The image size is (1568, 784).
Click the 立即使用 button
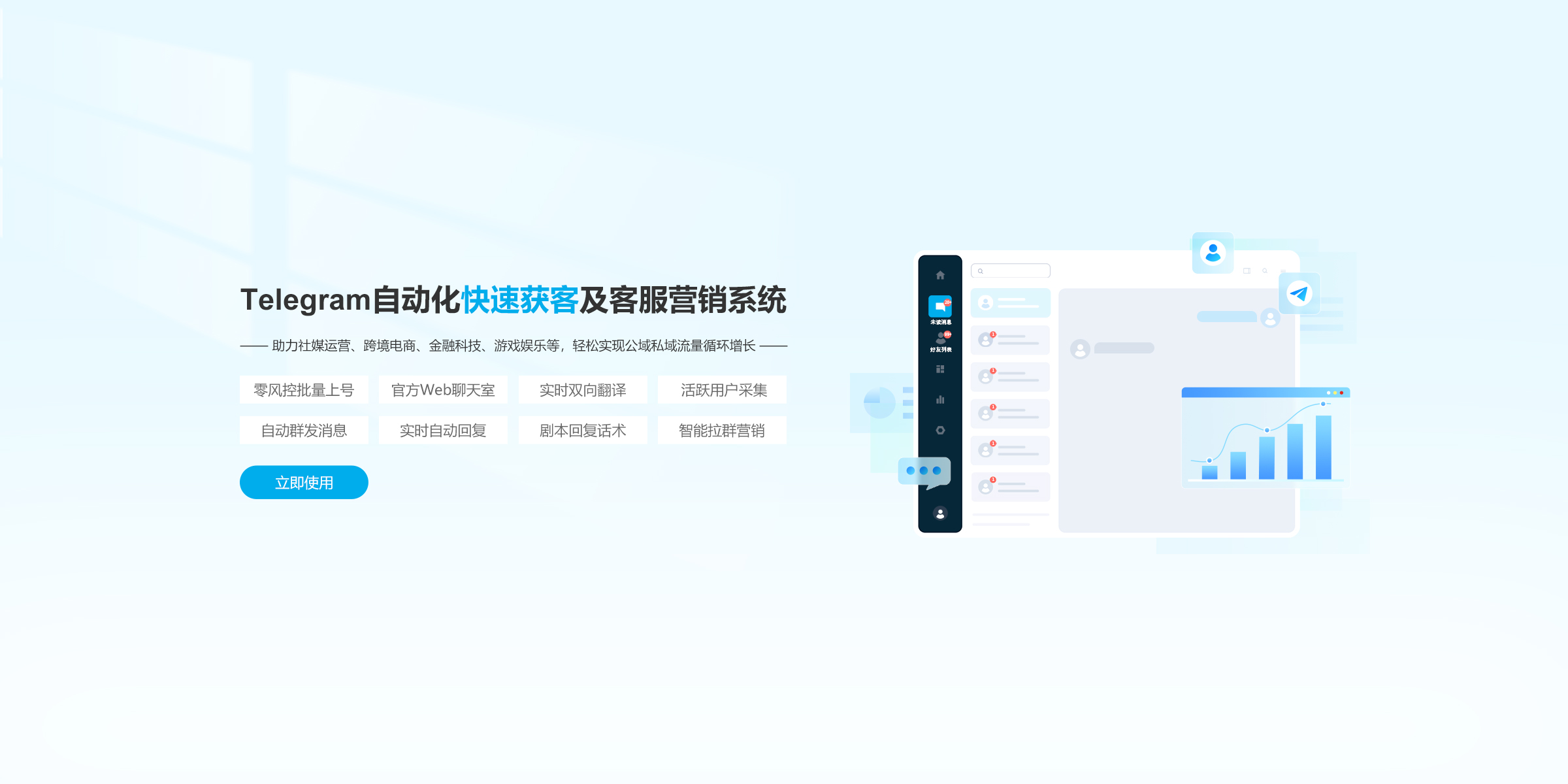tap(304, 482)
